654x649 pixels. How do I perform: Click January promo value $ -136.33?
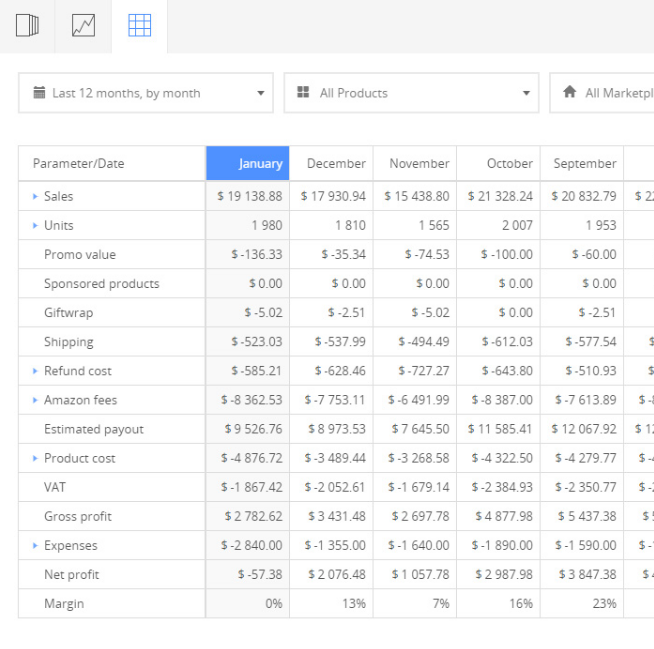(257, 254)
